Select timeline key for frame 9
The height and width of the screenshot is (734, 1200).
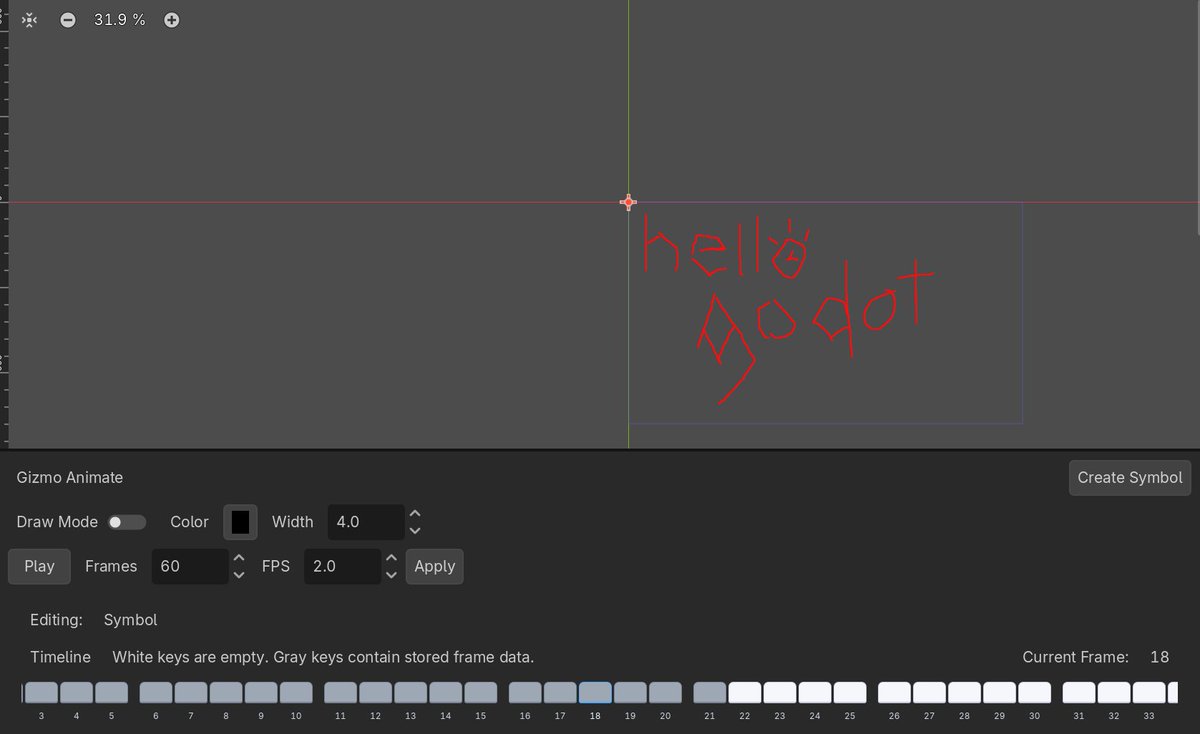(261, 692)
